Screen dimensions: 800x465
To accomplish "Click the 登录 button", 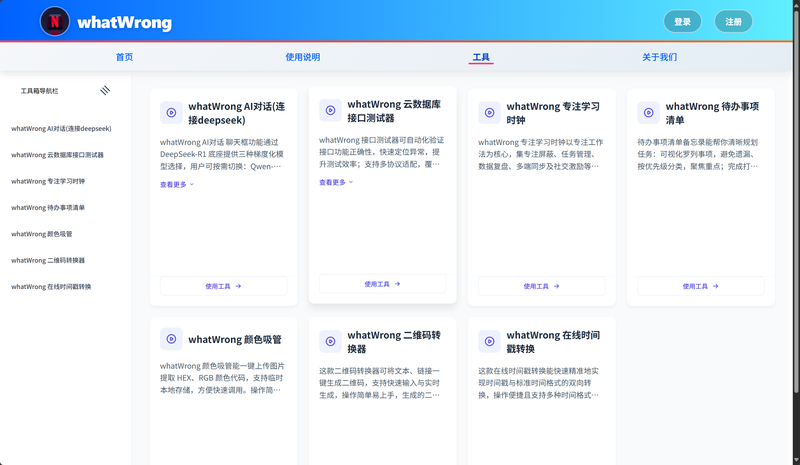I will 682,21.
